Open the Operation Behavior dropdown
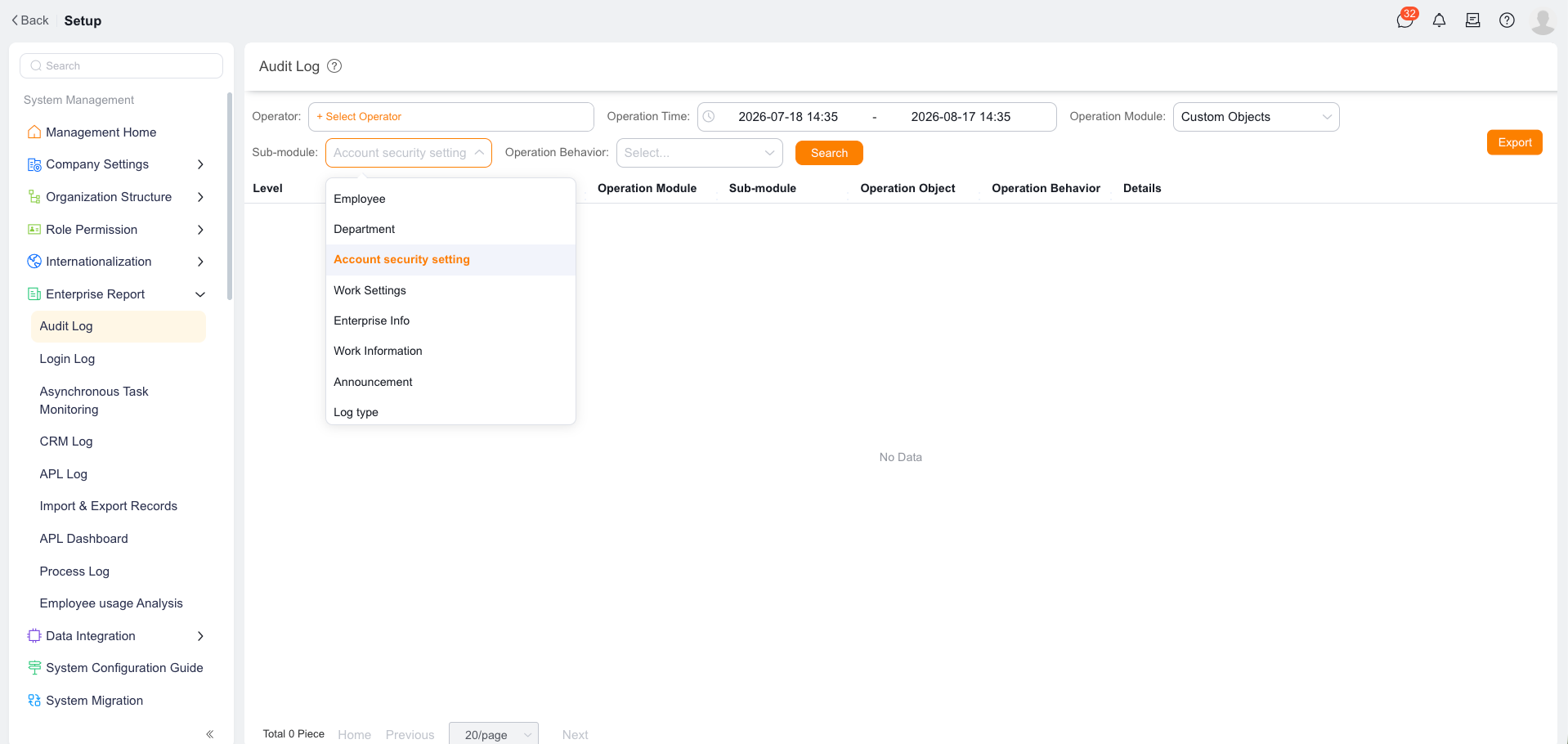1568x744 pixels. coord(699,153)
